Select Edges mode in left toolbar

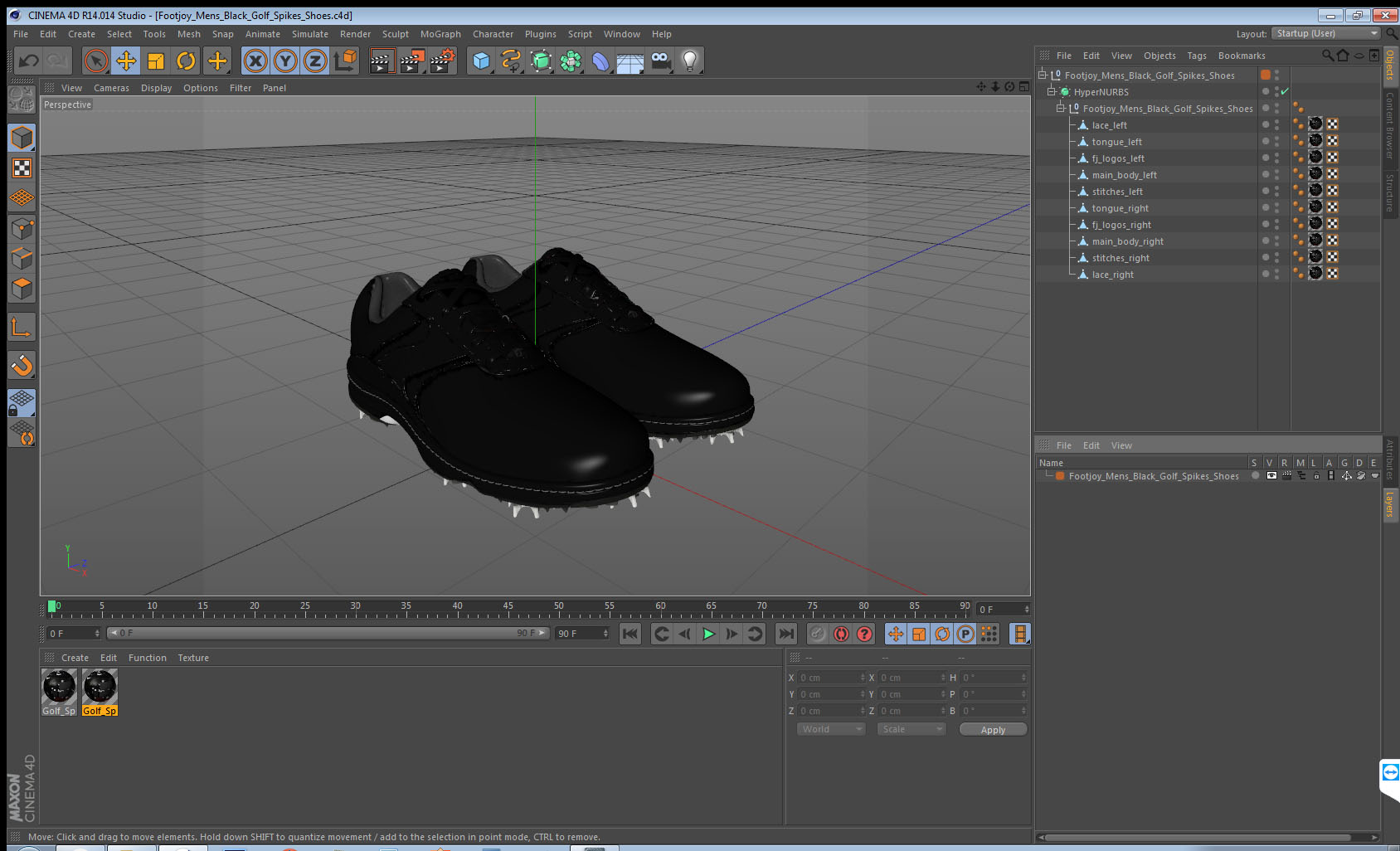click(x=22, y=258)
